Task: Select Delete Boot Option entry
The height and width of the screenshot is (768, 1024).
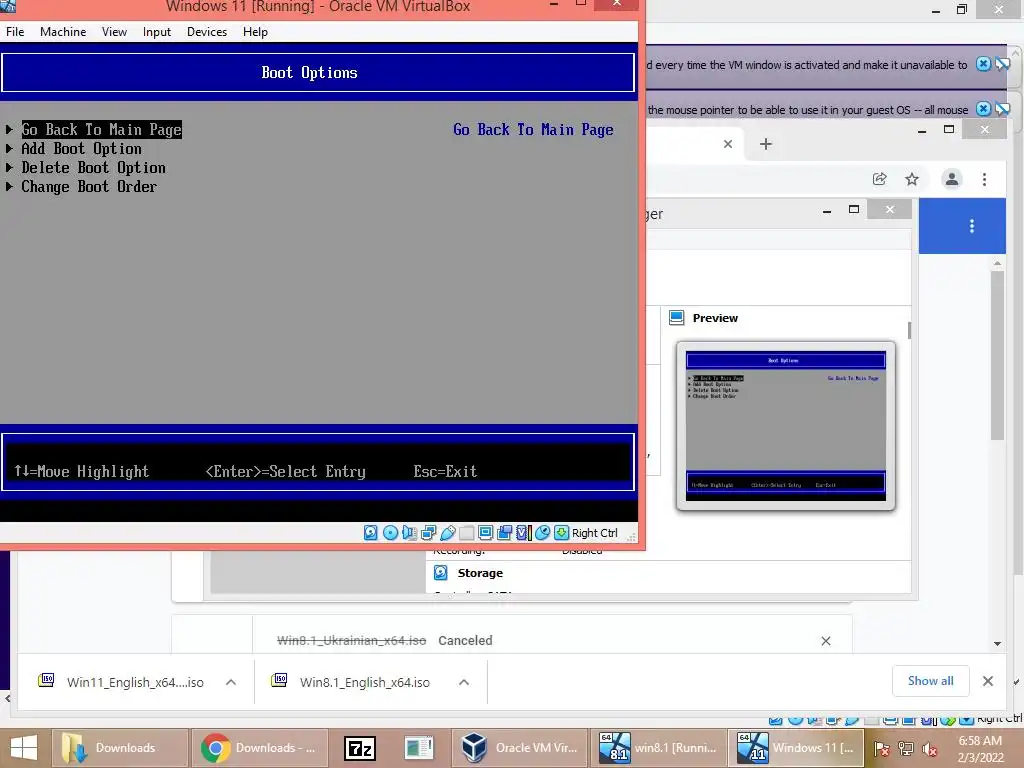Action: (x=93, y=167)
